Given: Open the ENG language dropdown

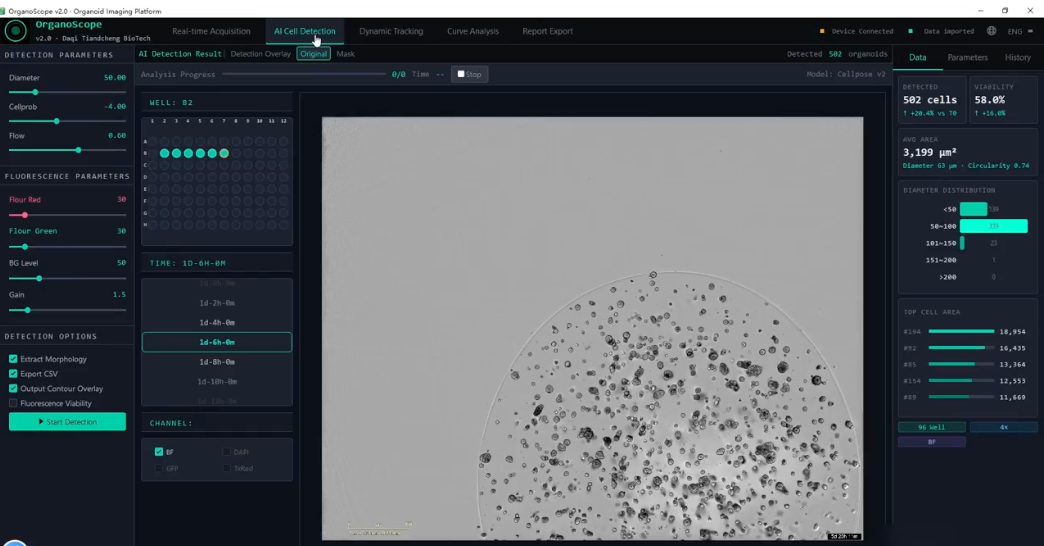Looking at the screenshot, I should pyautogui.click(x=1020, y=31).
